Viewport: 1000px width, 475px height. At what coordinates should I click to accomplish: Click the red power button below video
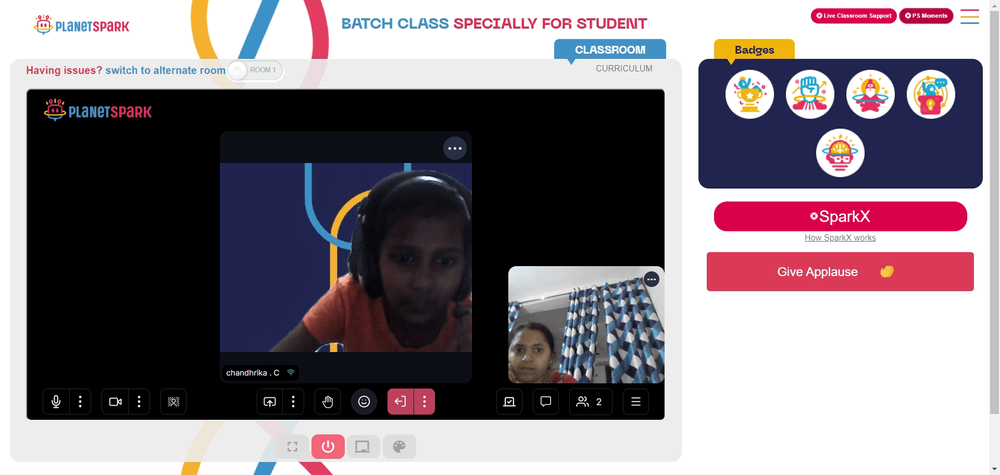[328, 446]
